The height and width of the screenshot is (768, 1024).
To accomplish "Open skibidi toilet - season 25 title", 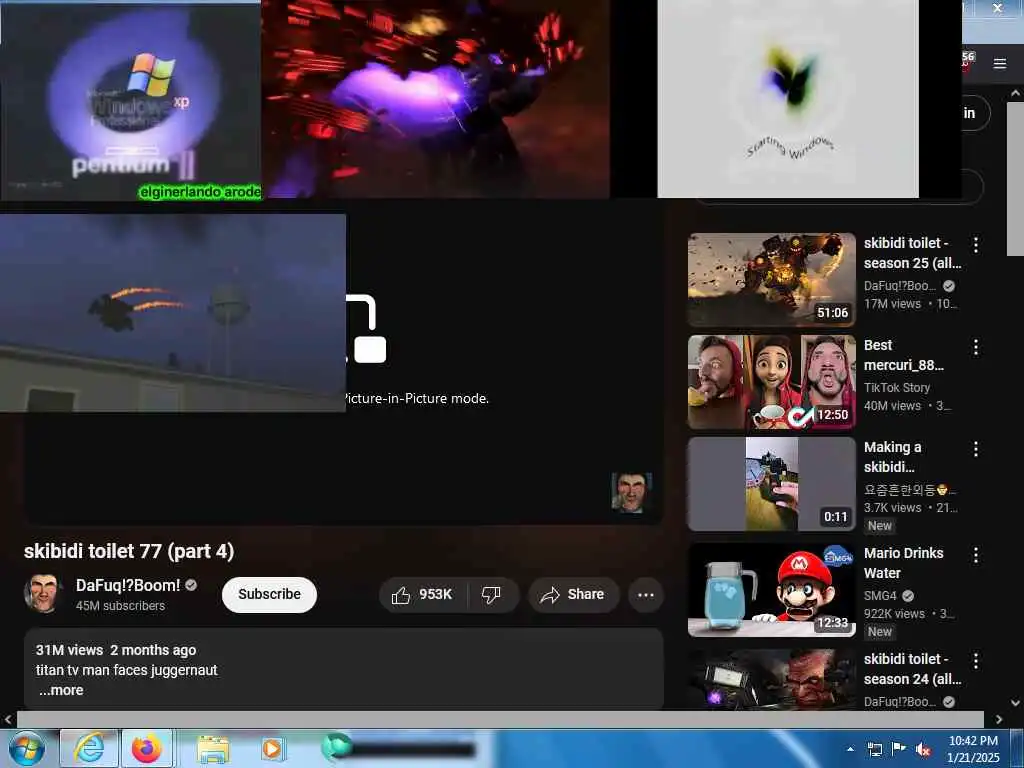I will [912, 253].
